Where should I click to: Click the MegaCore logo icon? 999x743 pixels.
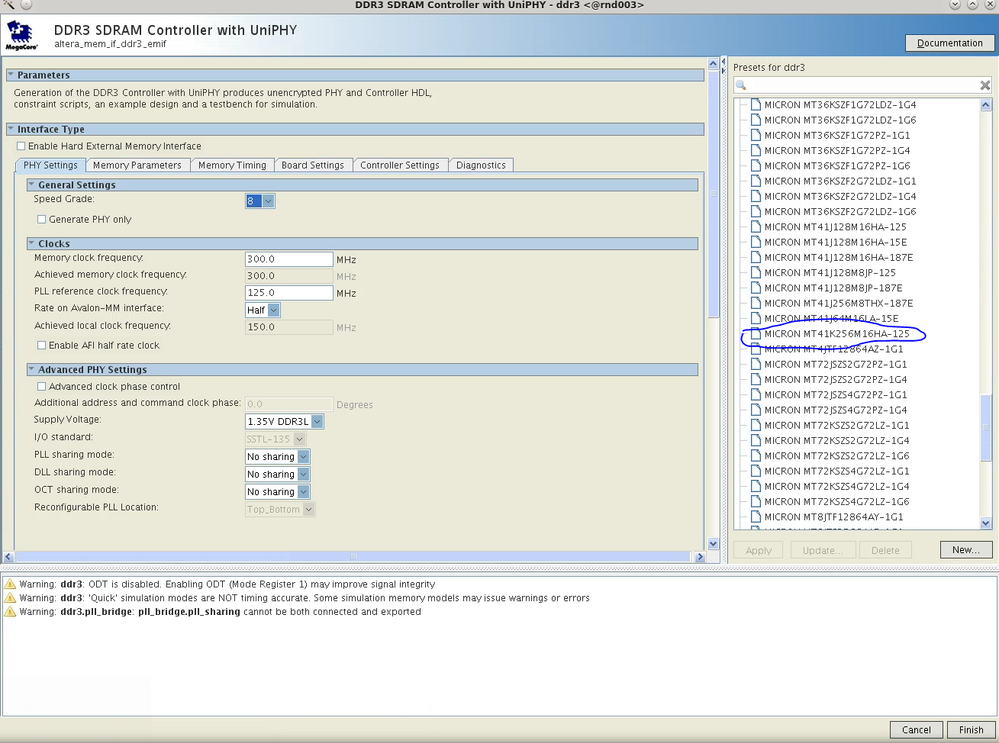(21, 36)
